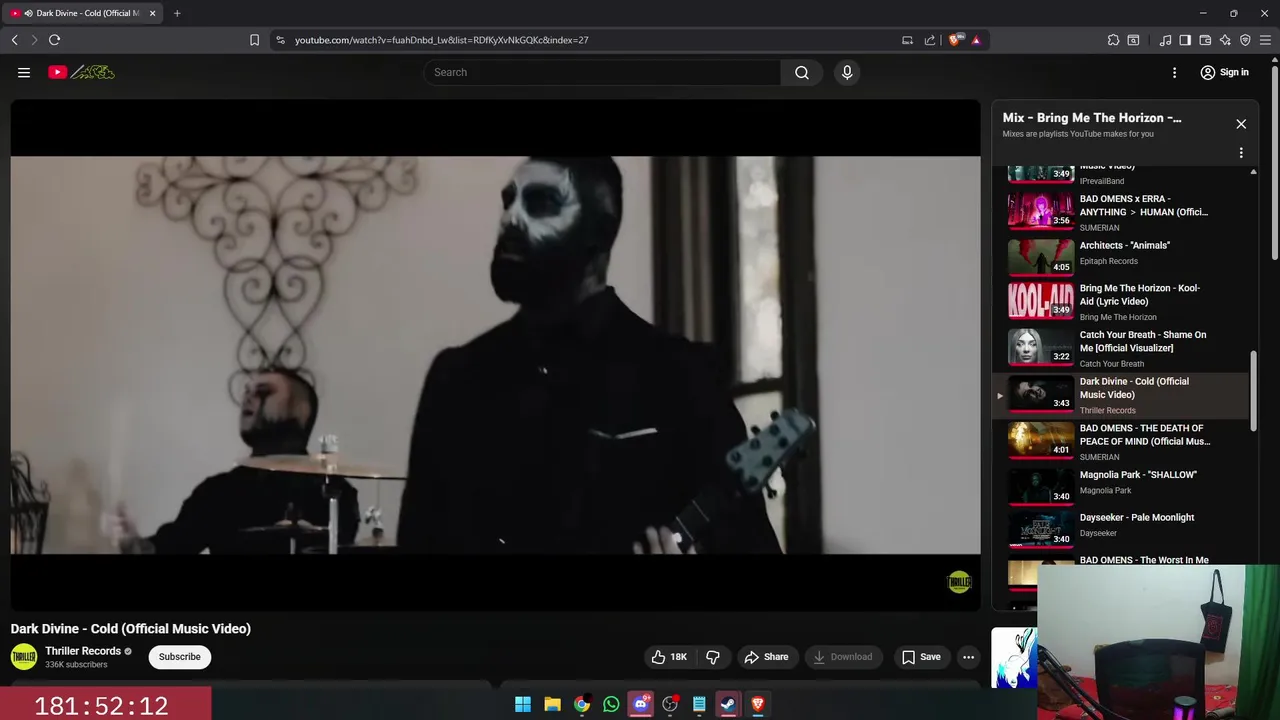1280x720 pixels.
Task: Like the video (18K)
Action: tap(670, 657)
